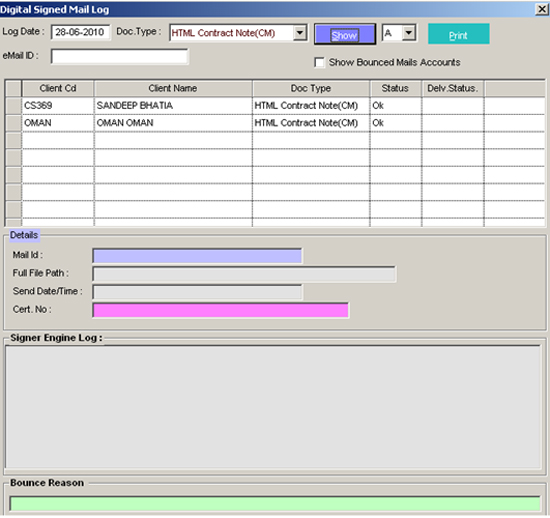The image size is (550, 518).
Task: Select HTML Contract Note(CM) combo text
Action: pos(223,33)
